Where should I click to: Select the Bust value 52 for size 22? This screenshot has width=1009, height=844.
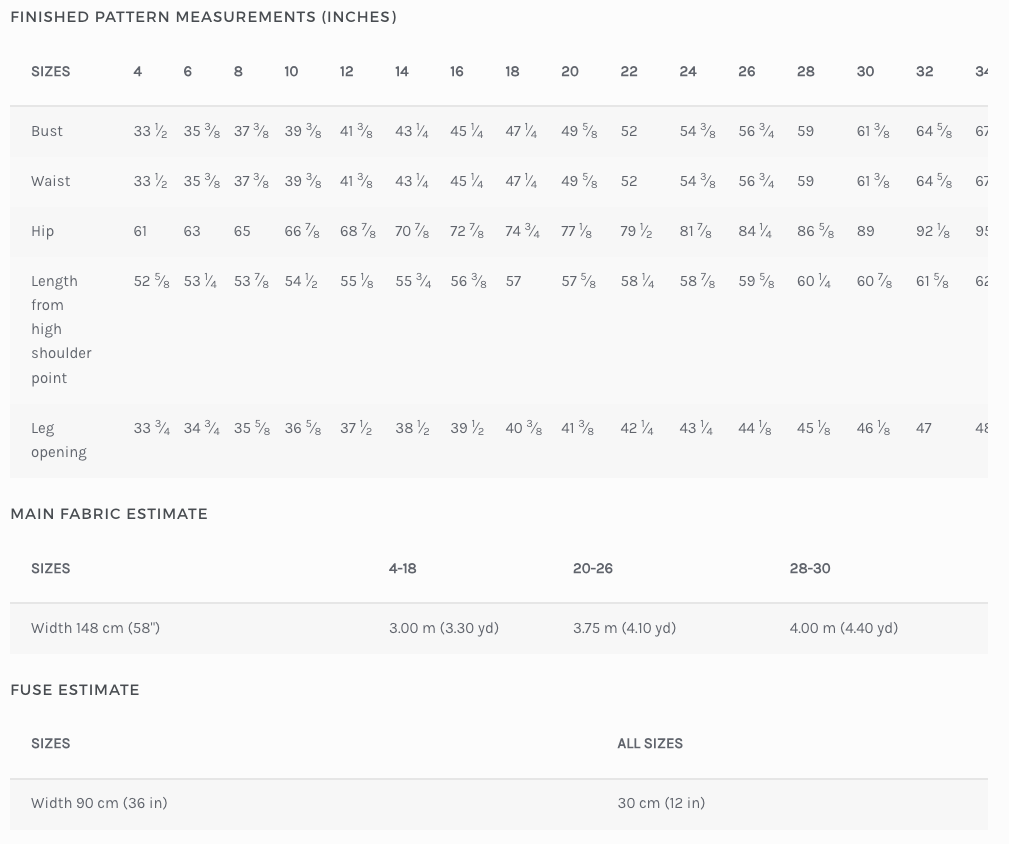629,131
